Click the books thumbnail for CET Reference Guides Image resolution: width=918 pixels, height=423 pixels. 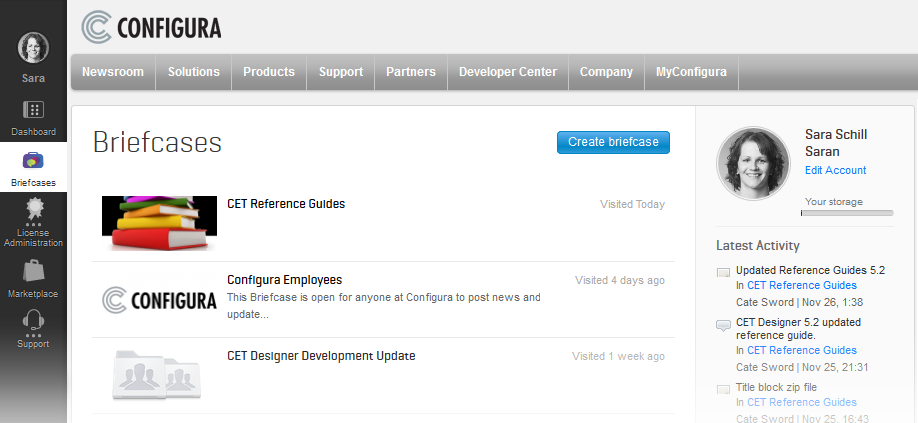coord(160,222)
